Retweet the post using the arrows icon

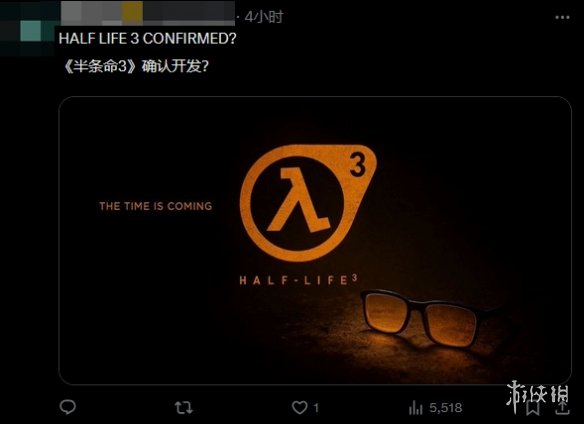click(x=184, y=408)
